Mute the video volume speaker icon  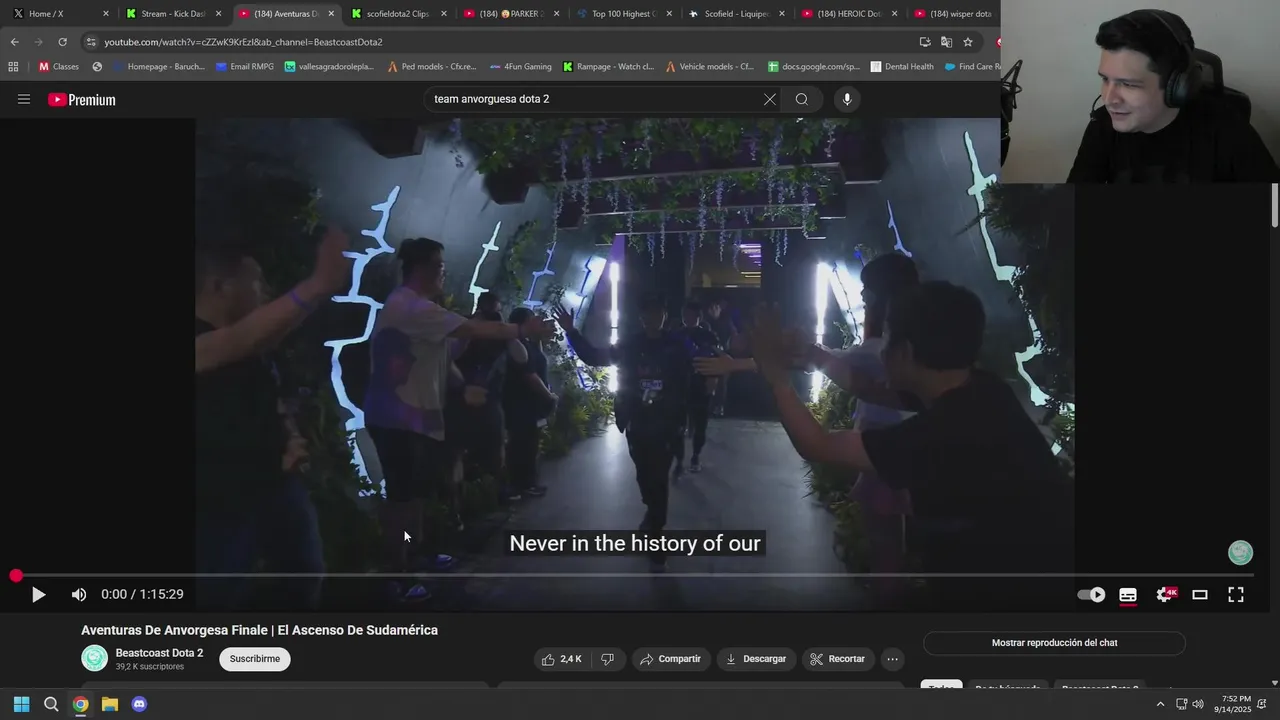point(79,595)
